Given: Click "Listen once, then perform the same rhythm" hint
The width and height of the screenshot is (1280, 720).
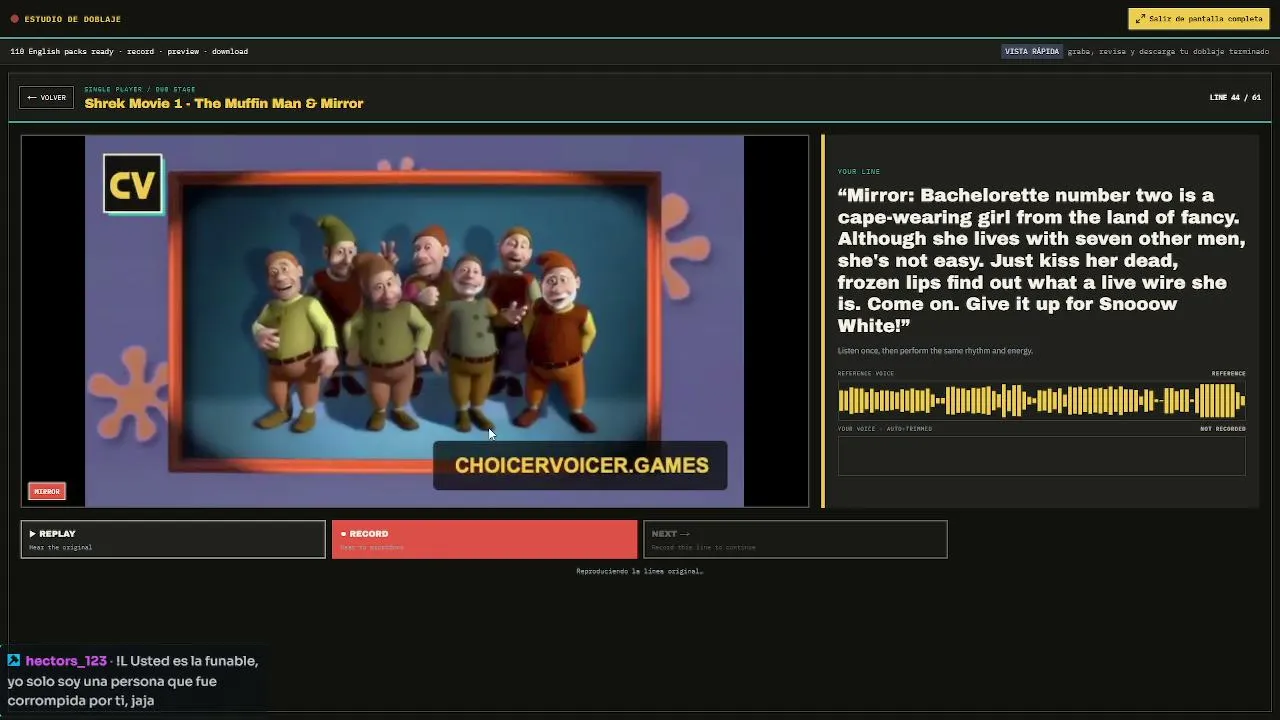Looking at the screenshot, I should [935, 351].
